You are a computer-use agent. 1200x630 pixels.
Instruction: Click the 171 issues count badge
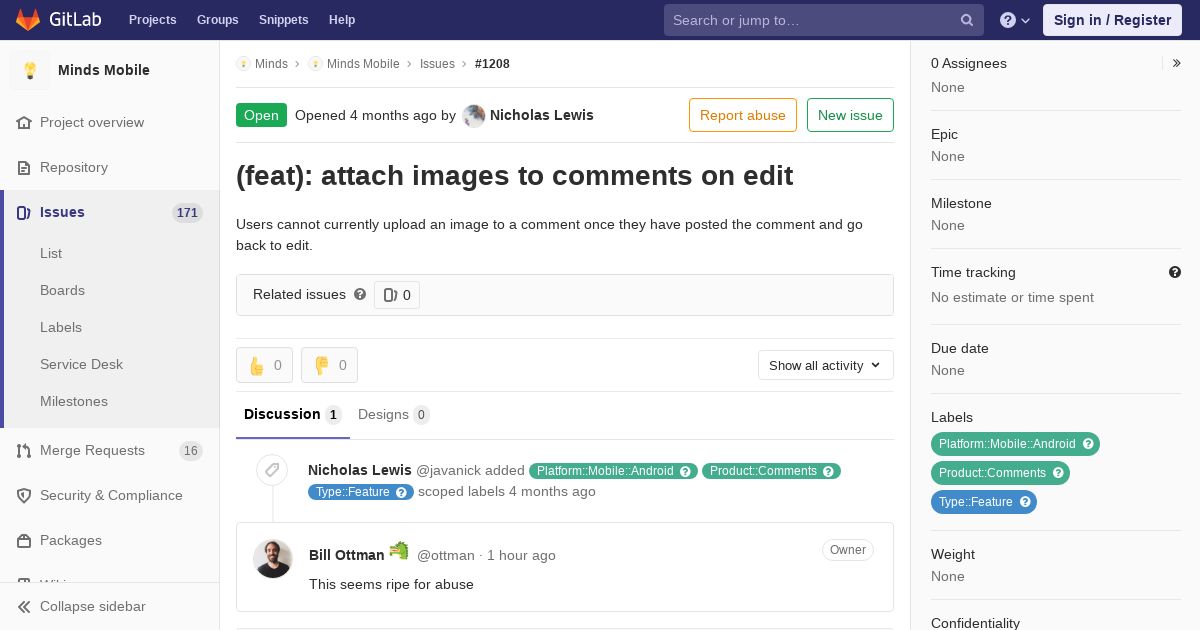coord(187,212)
